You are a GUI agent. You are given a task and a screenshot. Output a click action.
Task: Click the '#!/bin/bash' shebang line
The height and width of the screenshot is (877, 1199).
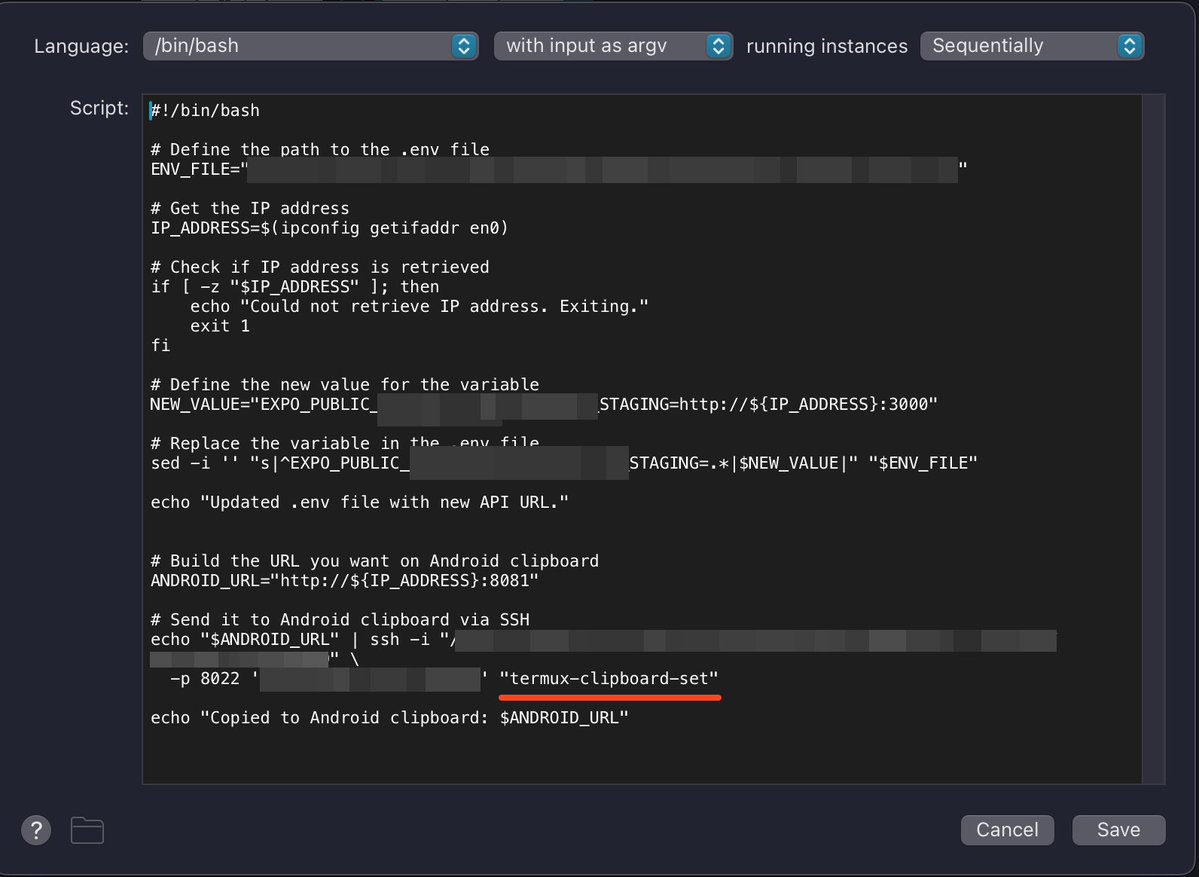(x=205, y=111)
